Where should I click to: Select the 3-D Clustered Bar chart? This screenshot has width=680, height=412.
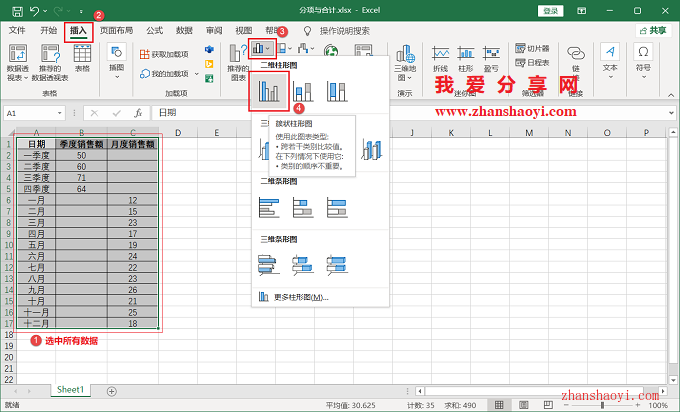coord(269,265)
